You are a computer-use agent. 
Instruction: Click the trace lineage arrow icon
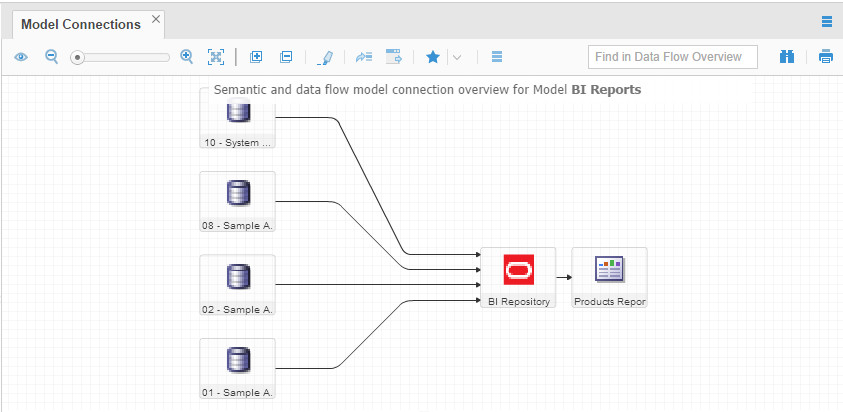point(364,57)
